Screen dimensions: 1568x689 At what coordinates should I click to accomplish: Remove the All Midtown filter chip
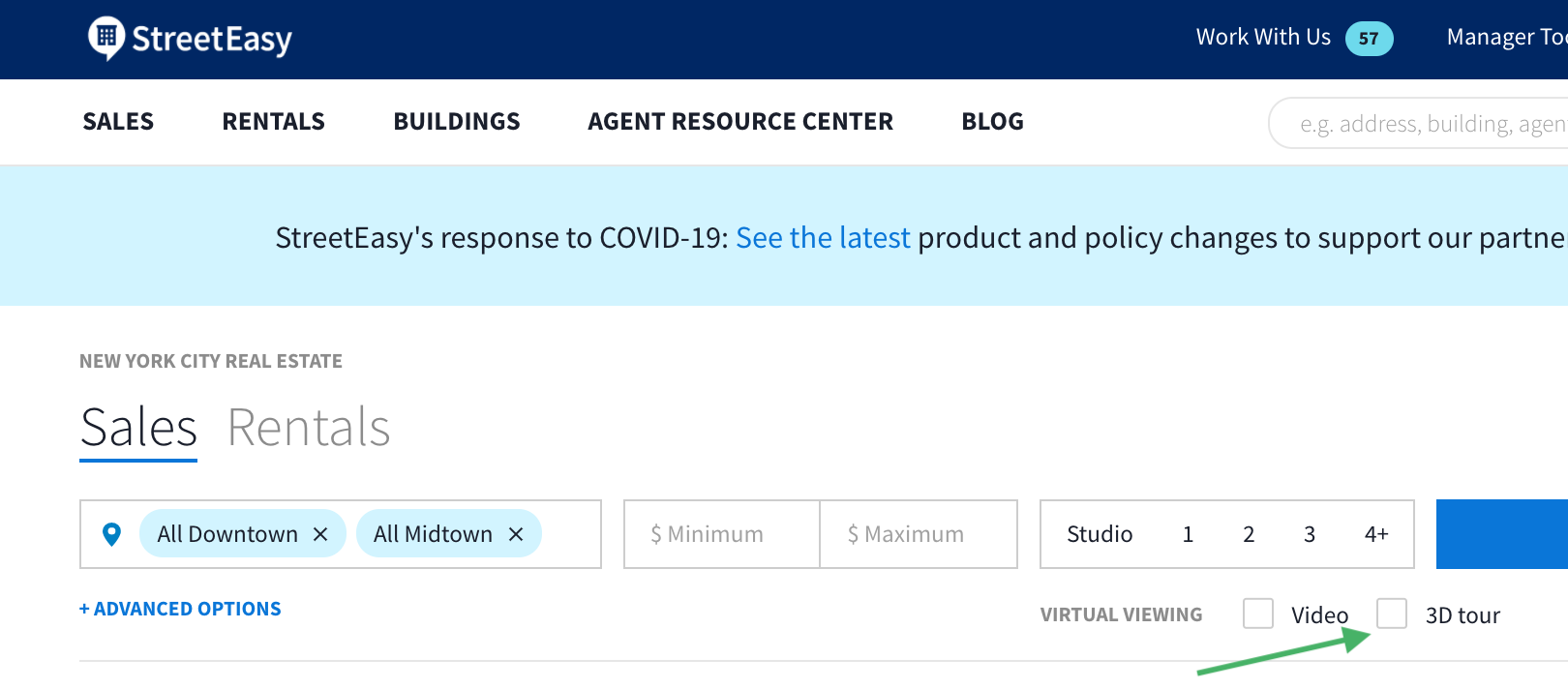tap(516, 534)
